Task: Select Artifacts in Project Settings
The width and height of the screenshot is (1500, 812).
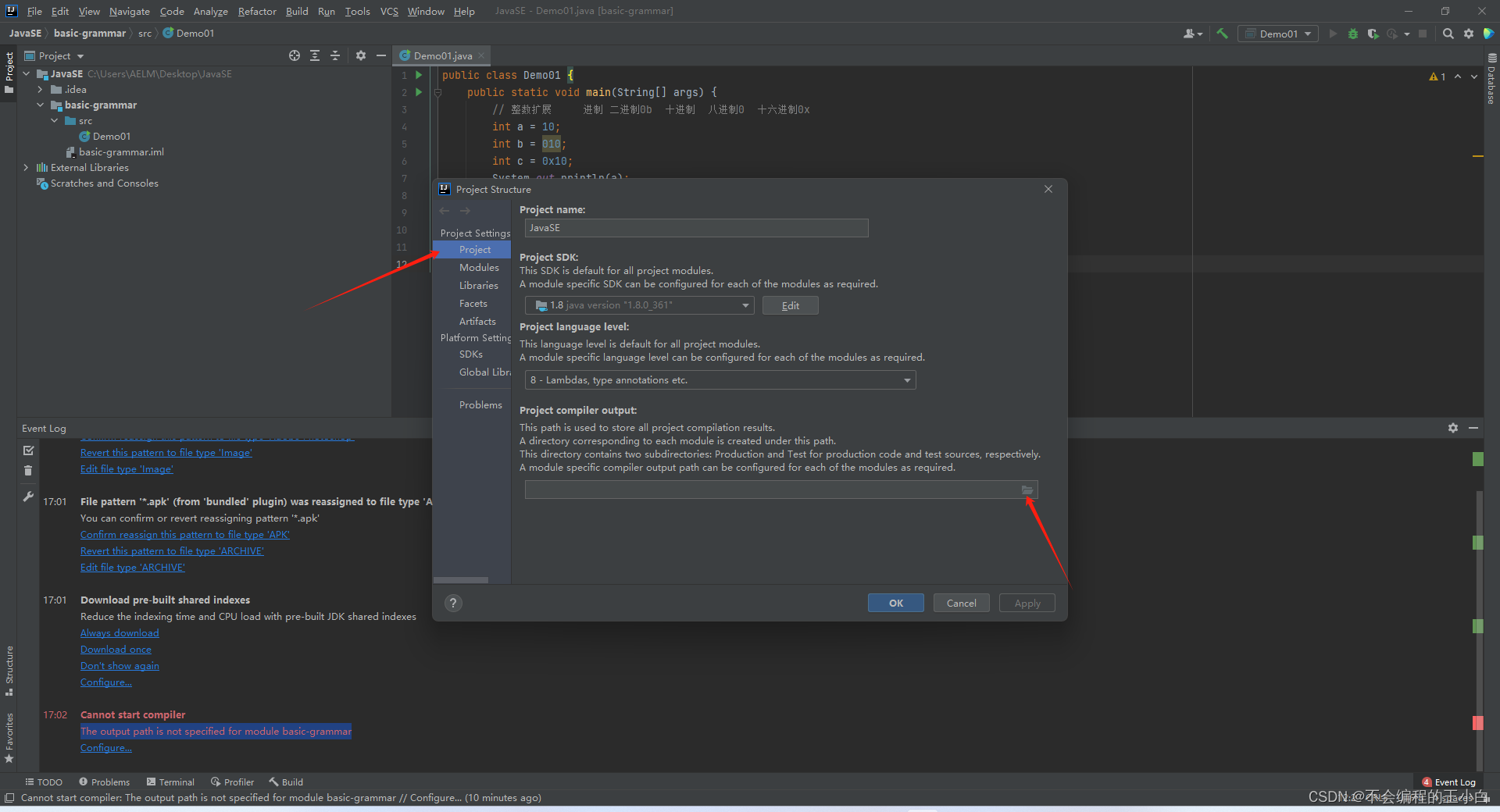Action: coord(477,321)
